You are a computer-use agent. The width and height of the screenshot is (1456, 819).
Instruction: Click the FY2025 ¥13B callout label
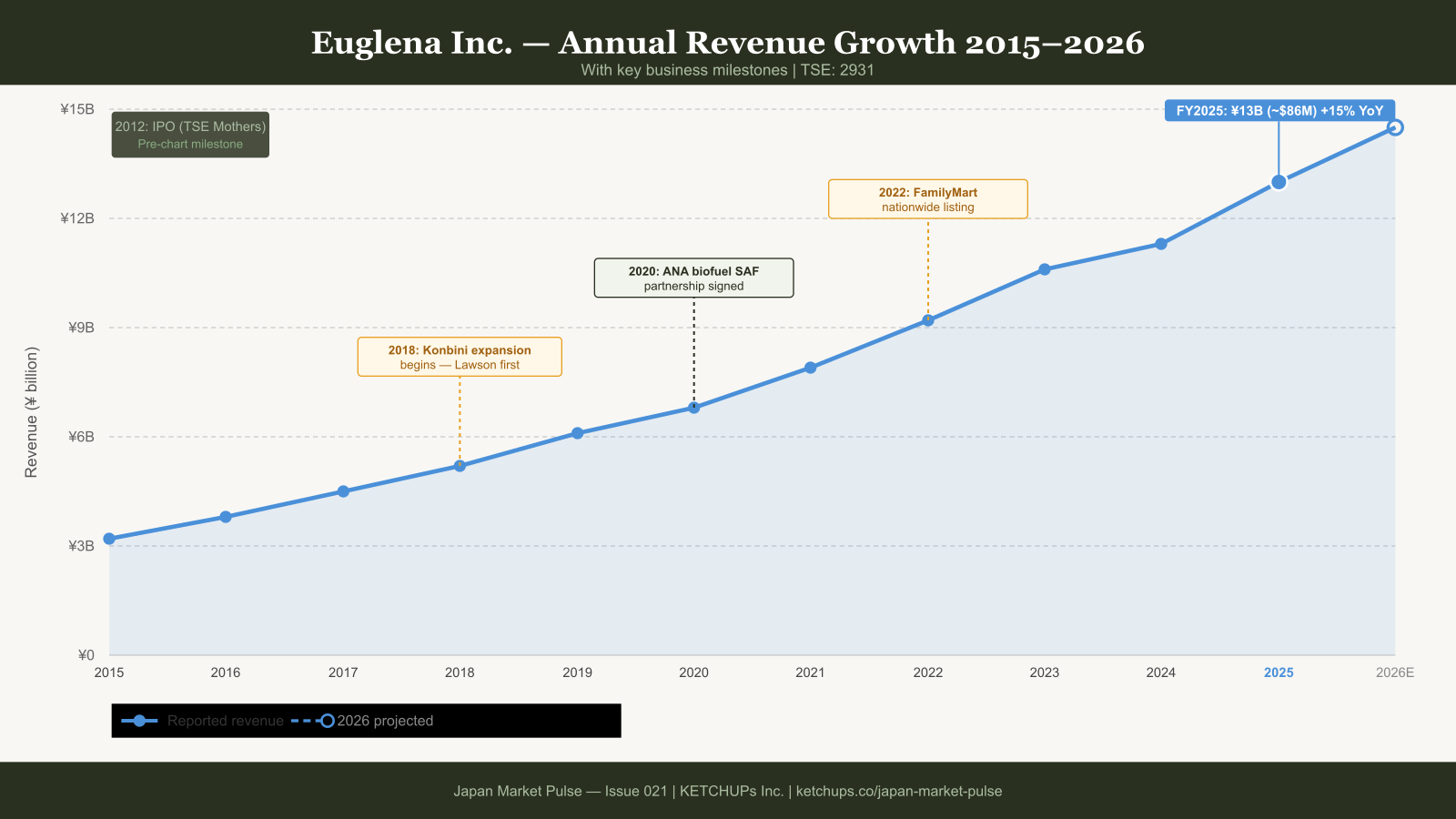1279,111
